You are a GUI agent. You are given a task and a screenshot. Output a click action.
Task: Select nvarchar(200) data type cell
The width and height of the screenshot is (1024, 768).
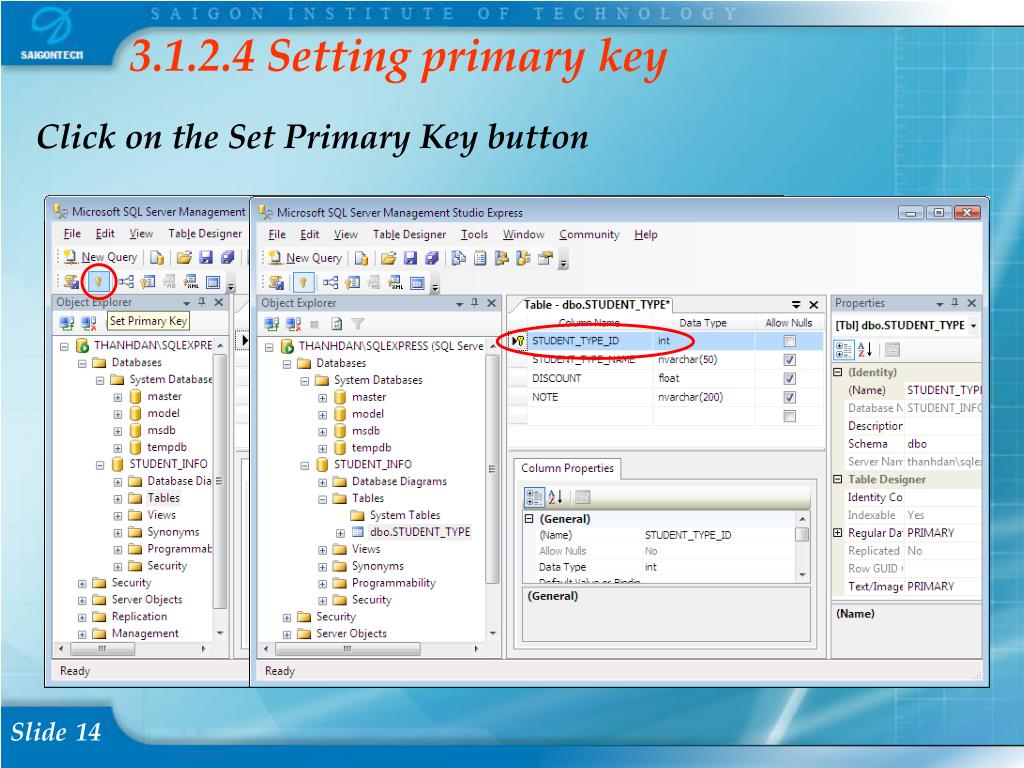[x=703, y=398]
